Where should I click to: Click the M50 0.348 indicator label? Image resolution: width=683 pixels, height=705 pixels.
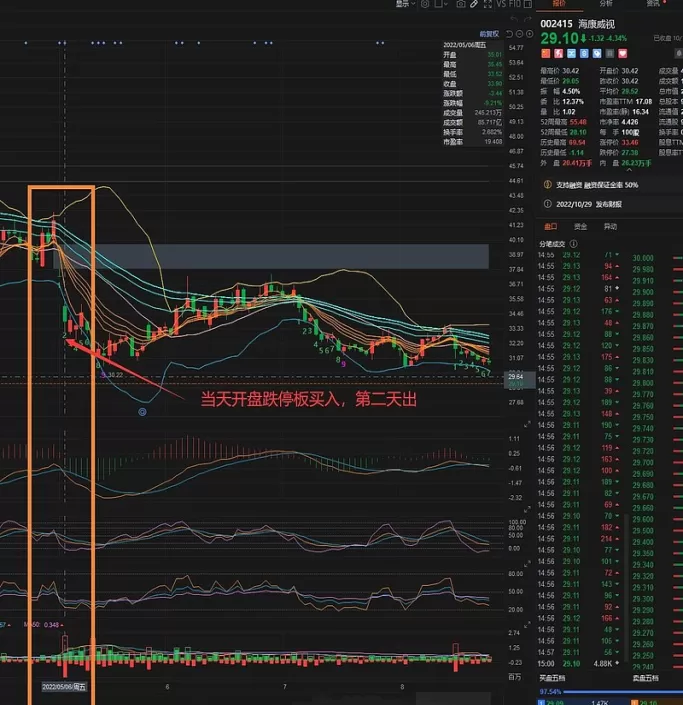pyautogui.click(x=44, y=625)
